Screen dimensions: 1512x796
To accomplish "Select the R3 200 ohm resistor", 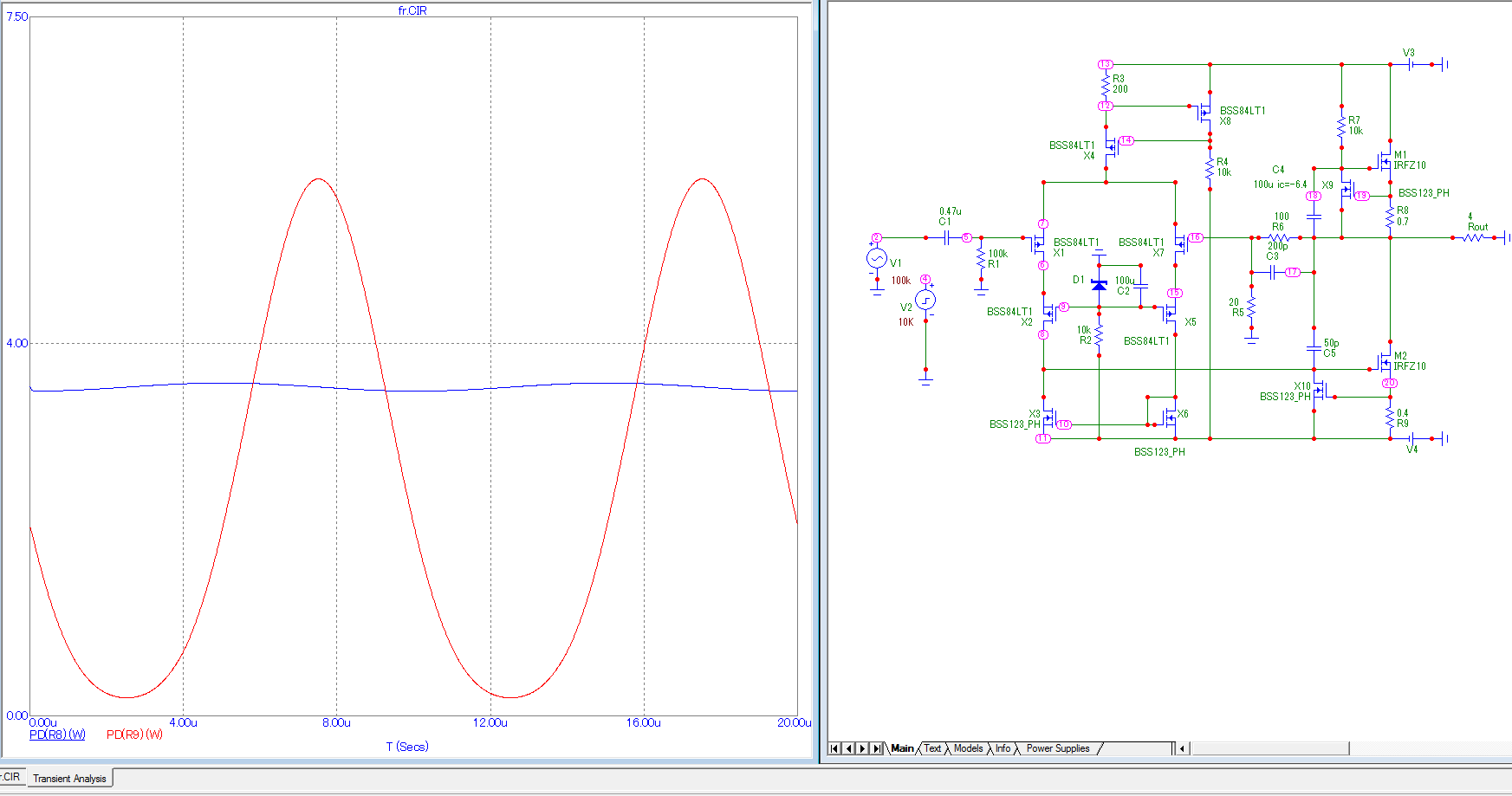I will (x=1106, y=85).
